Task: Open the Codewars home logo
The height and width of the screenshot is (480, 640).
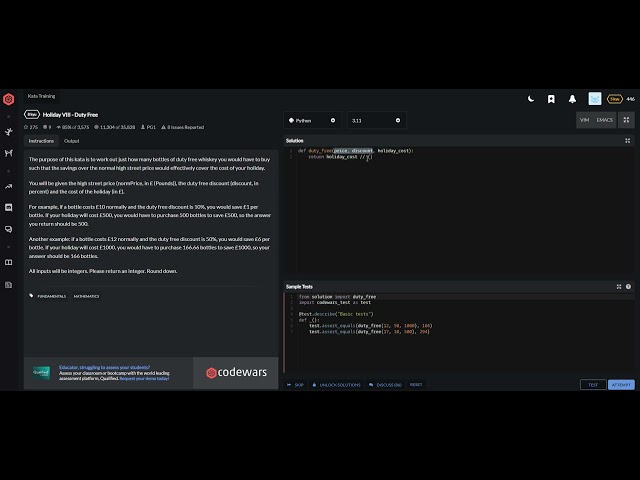Action: coord(9,99)
